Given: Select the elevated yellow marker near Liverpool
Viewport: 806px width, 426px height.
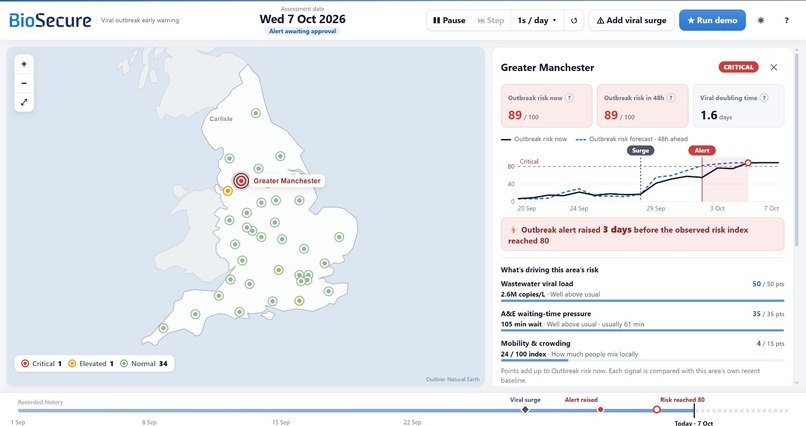Looking at the screenshot, I should click(x=228, y=191).
